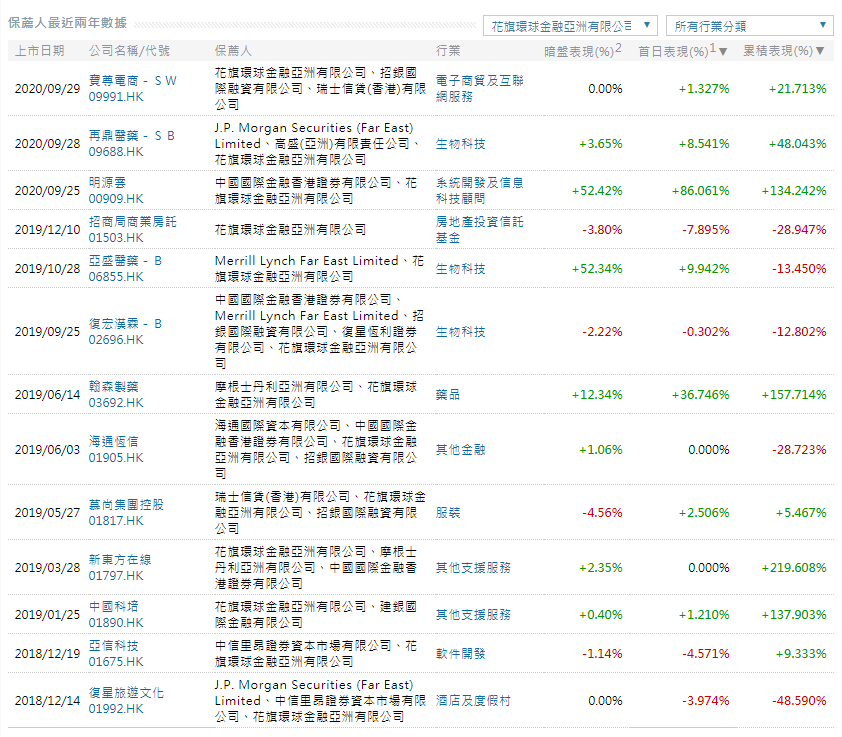Click cumulative value -48.590%
The height and width of the screenshot is (737, 842).
click(799, 700)
